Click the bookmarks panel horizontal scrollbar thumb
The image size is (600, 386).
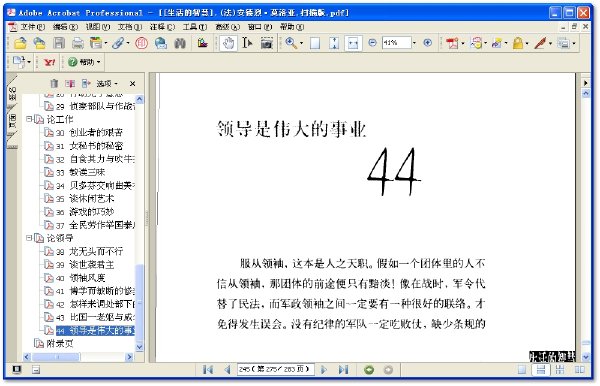(56, 357)
